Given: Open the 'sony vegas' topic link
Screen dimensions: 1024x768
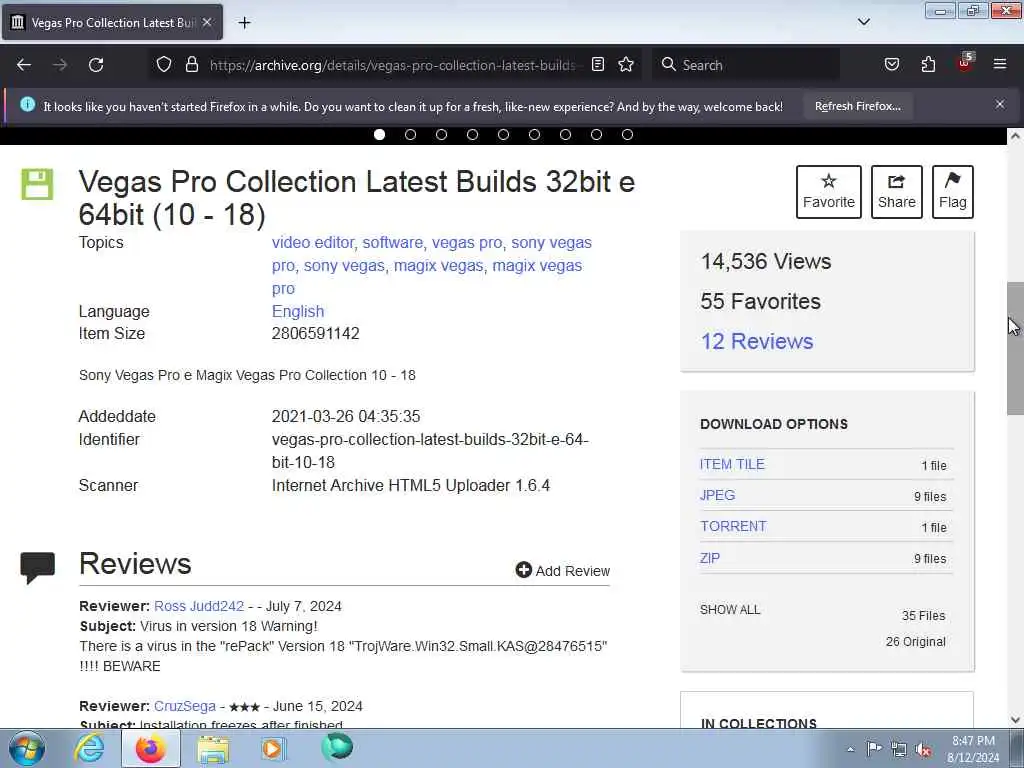Looking at the screenshot, I should pyautogui.click(x=344, y=266).
